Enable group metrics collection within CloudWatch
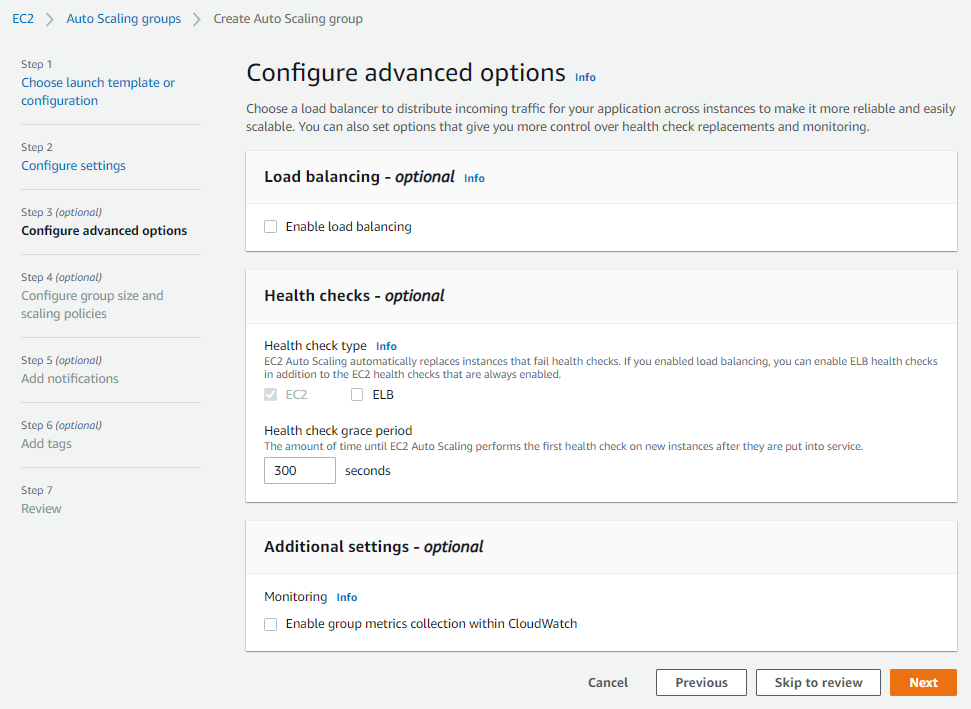Screen dimensions: 971x709 (x=271, y=624)
